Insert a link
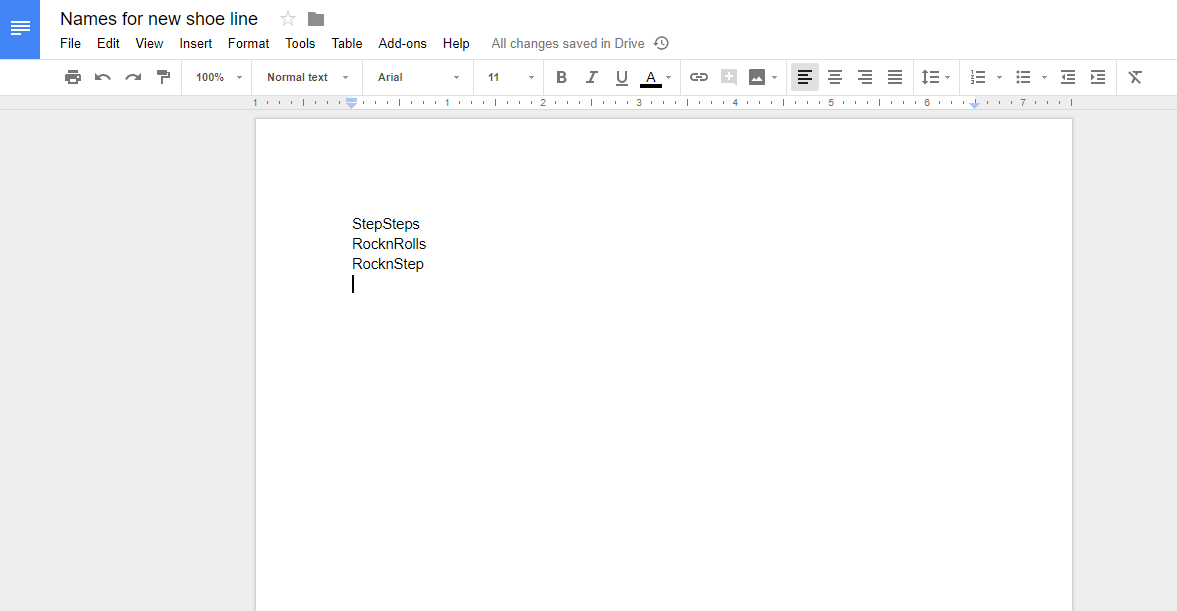 [x=698, y=76]
